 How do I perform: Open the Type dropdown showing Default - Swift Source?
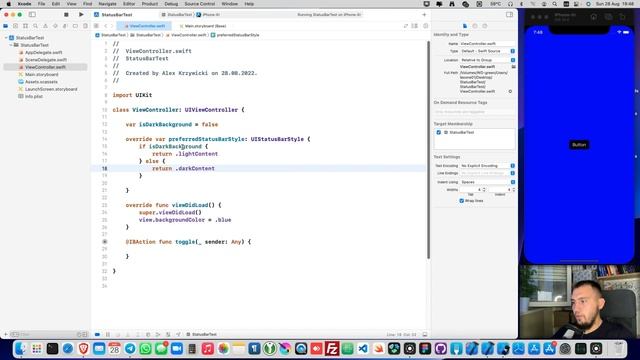pos(487,51)
